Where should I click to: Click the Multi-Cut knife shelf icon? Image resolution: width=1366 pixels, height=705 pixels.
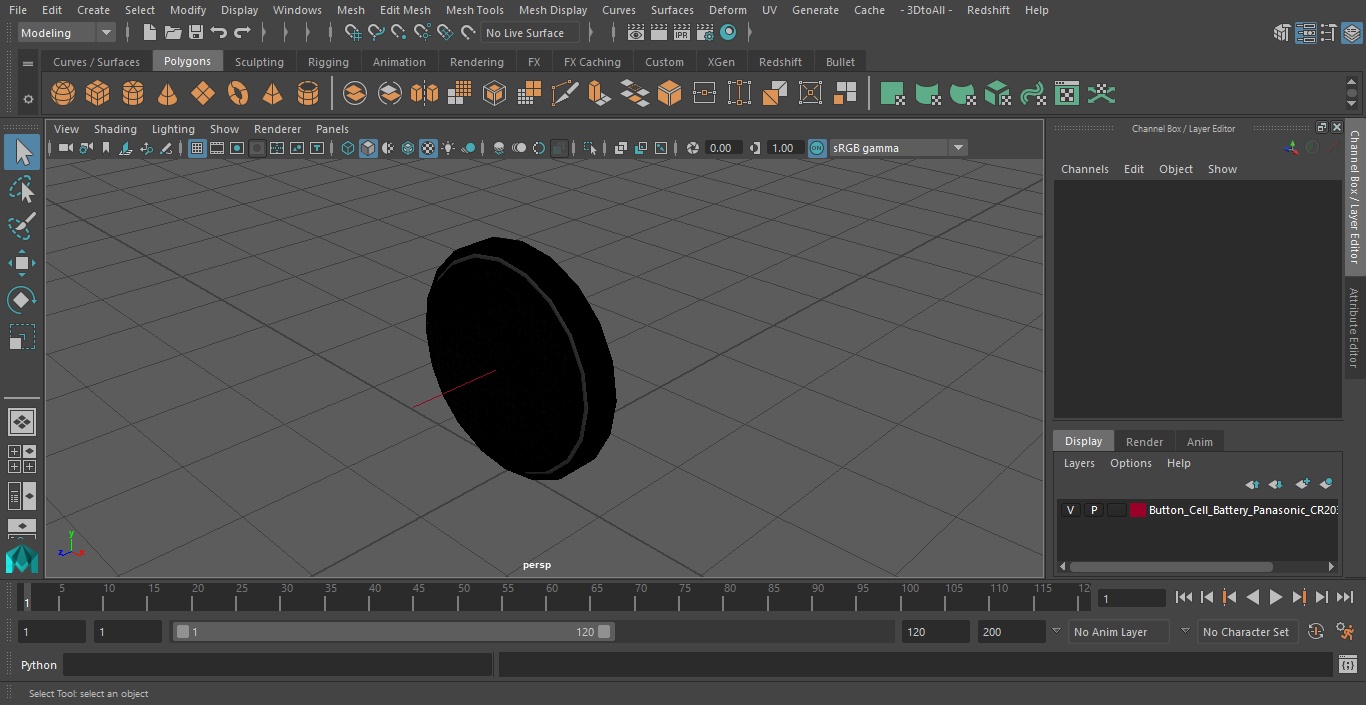tap(565, 94)
